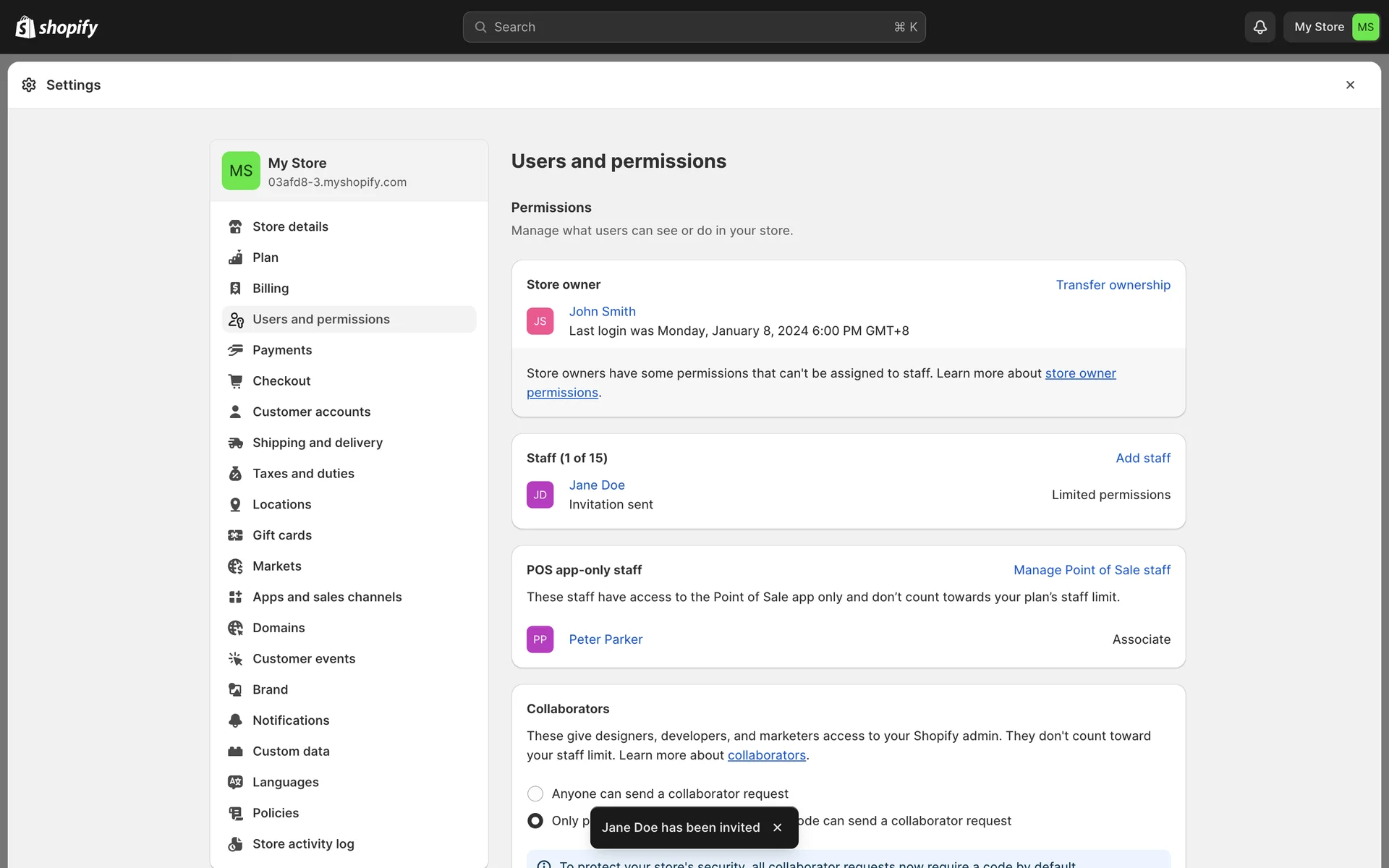Open the My Store account menu
1389x868 pixels.
tap(1333, 27)
